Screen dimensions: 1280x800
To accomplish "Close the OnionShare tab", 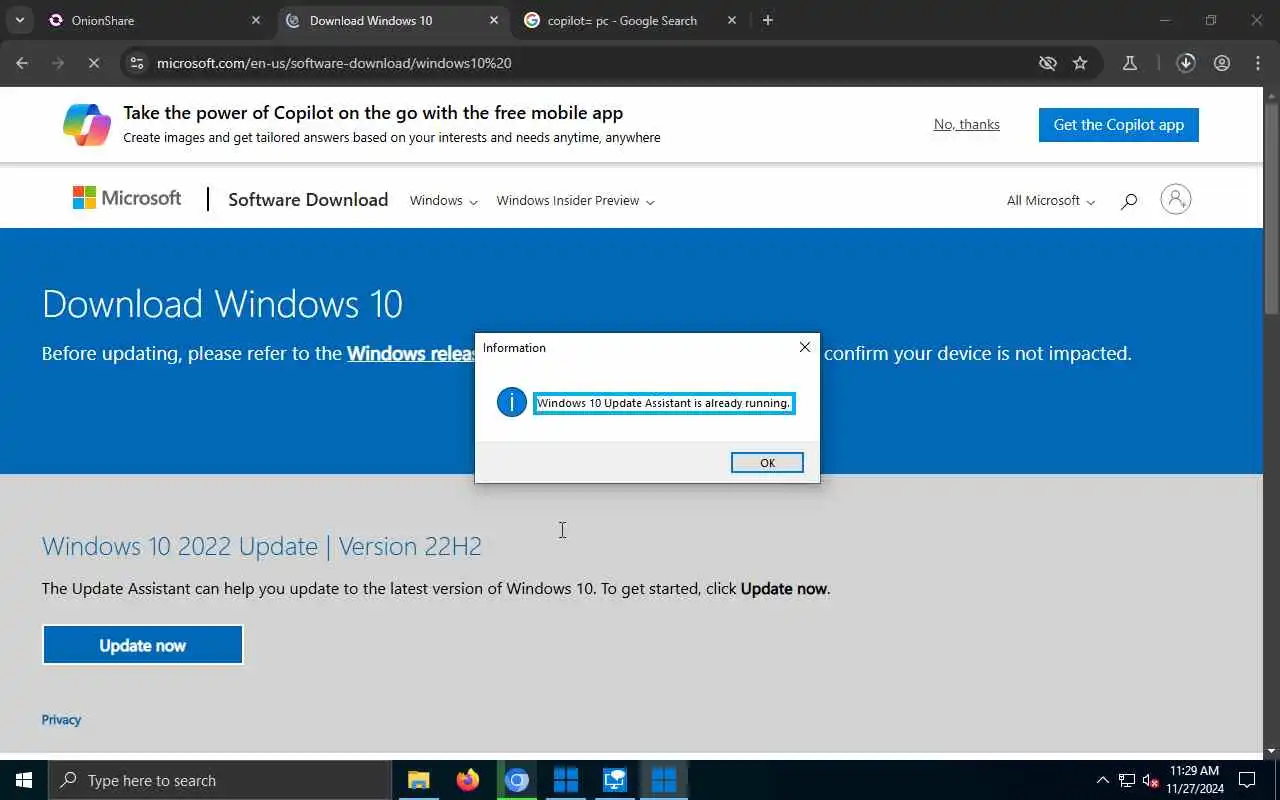I will tap(256, 20).
